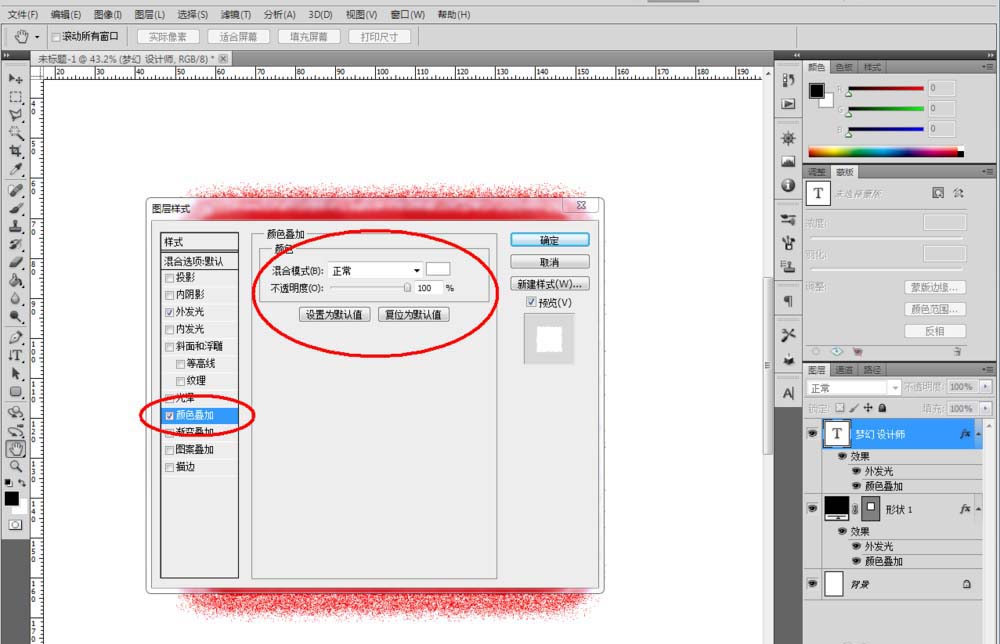This screenshot has width=1000, height=644.
Task: Collapse effects of 形状 1 layer
Action: pos(978,509)
